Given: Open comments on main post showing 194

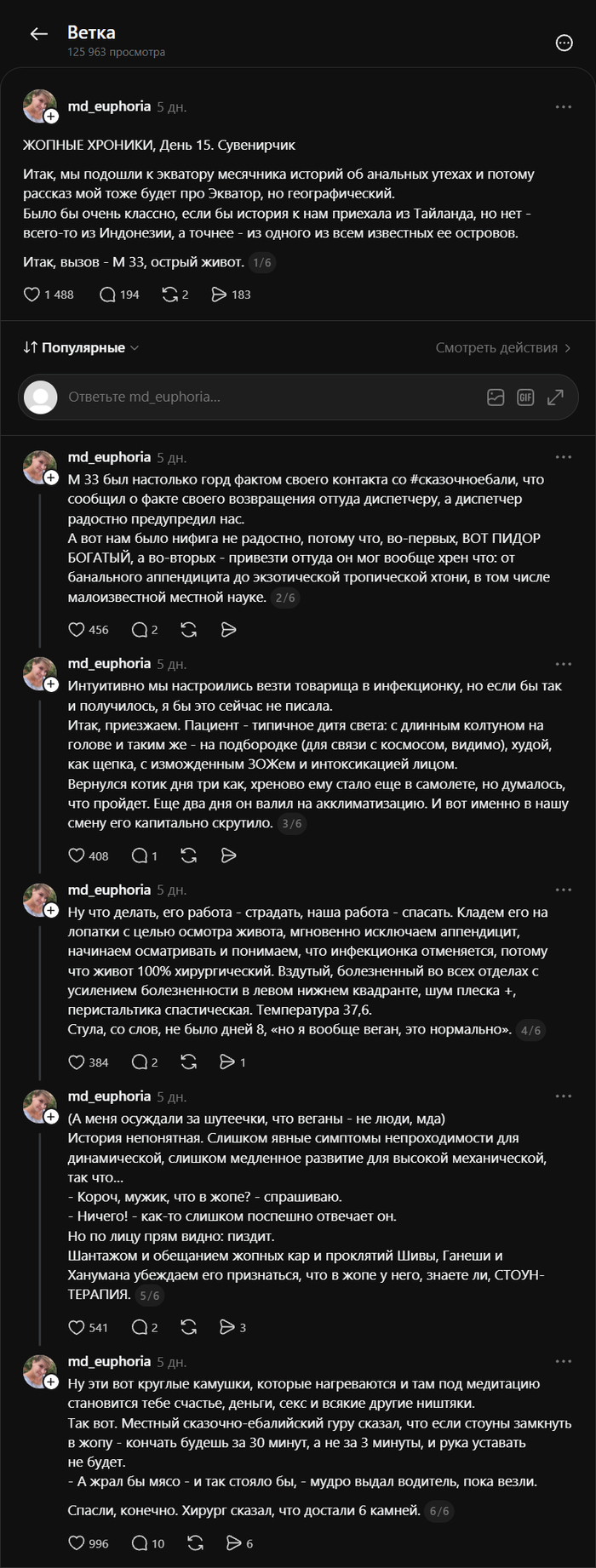Looking at the screenshot, I should (119, 295).
